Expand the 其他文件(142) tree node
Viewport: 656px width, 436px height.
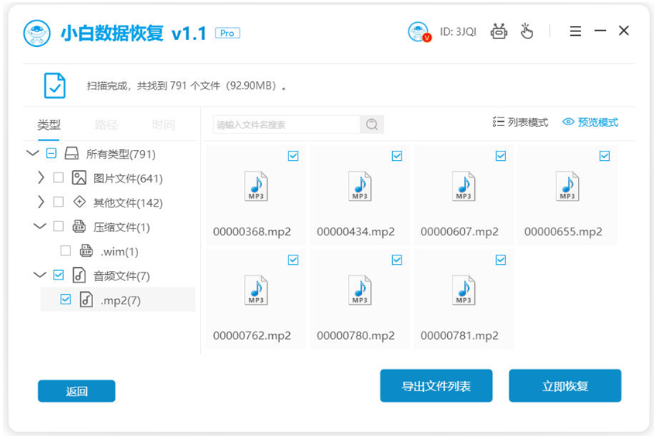click(40, 202)
